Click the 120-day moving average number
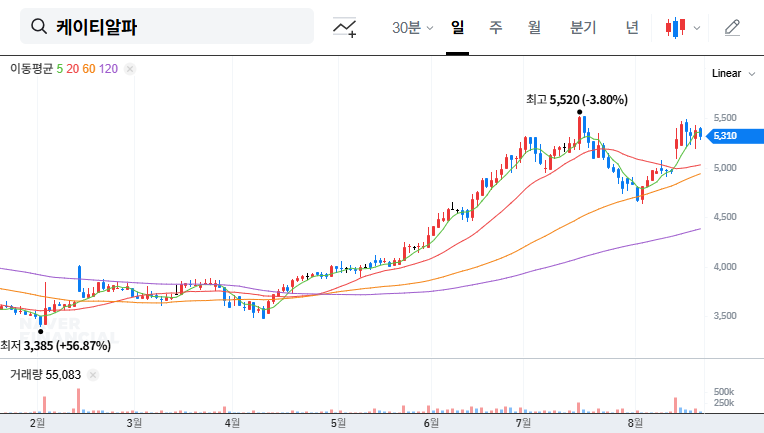The image size is (764, 433). [x=109, y=69]
